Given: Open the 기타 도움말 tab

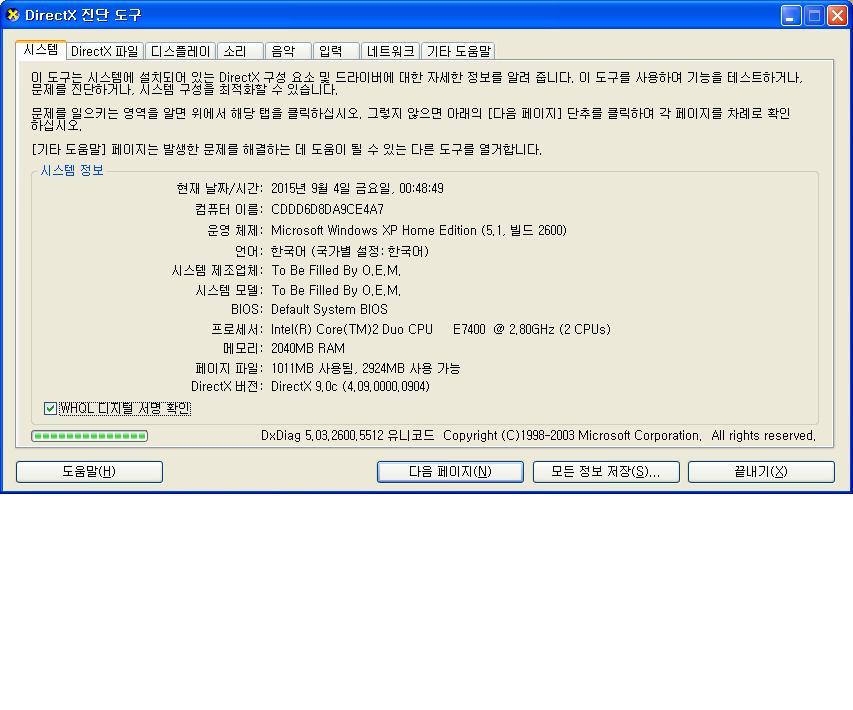Looking at the screenshot, I should coord(458,51).
